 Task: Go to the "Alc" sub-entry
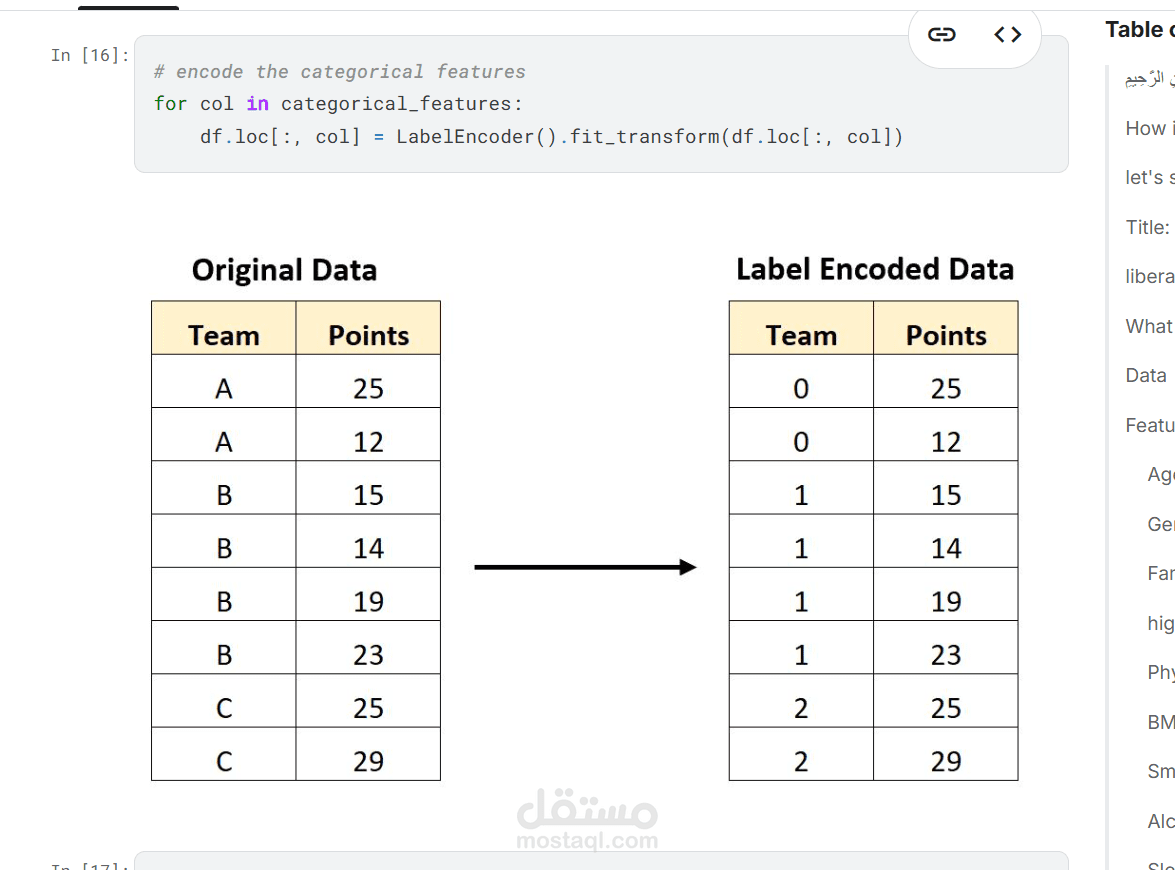pos(1160,821)
